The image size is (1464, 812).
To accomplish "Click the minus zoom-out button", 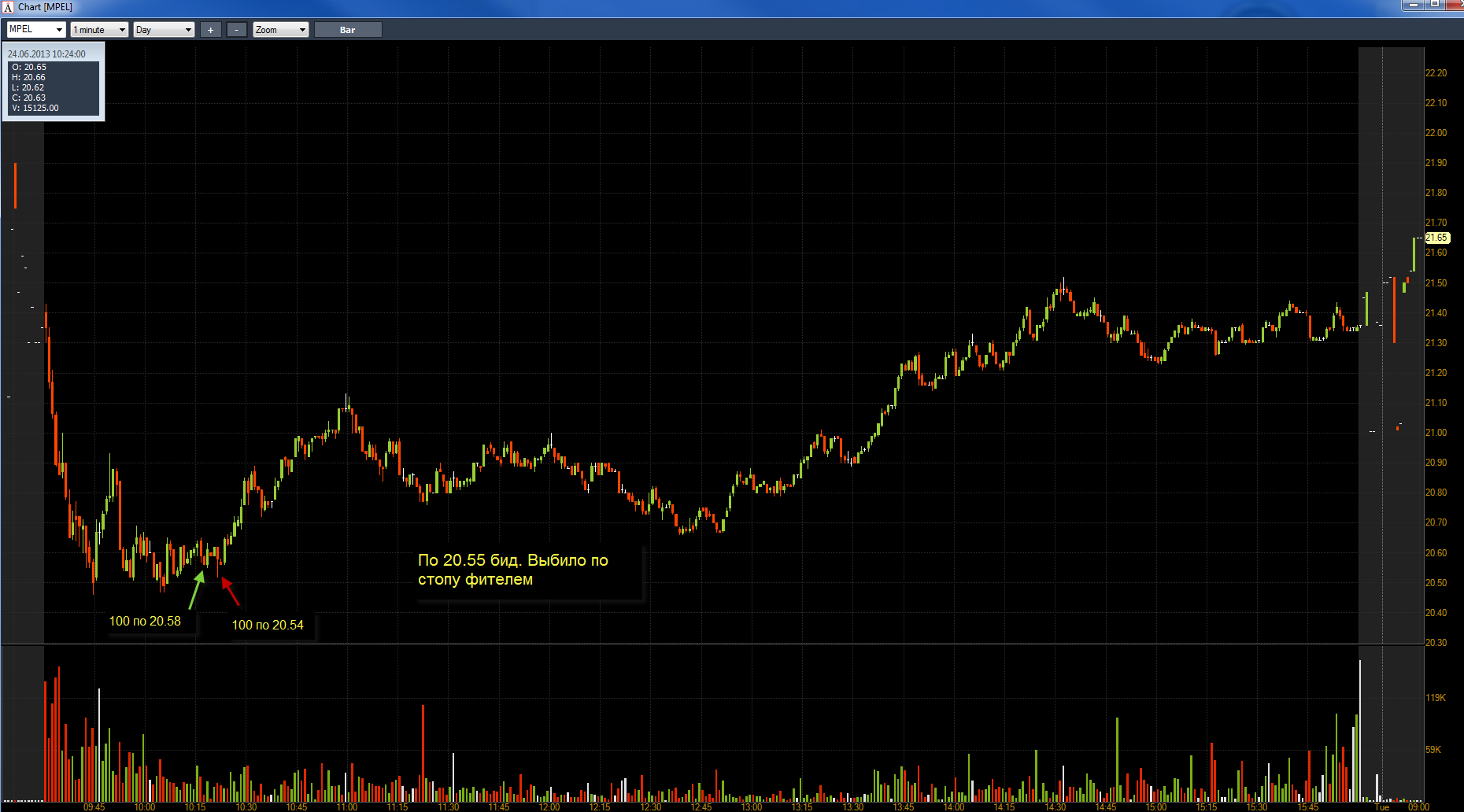I will click(x=237, y=29).
